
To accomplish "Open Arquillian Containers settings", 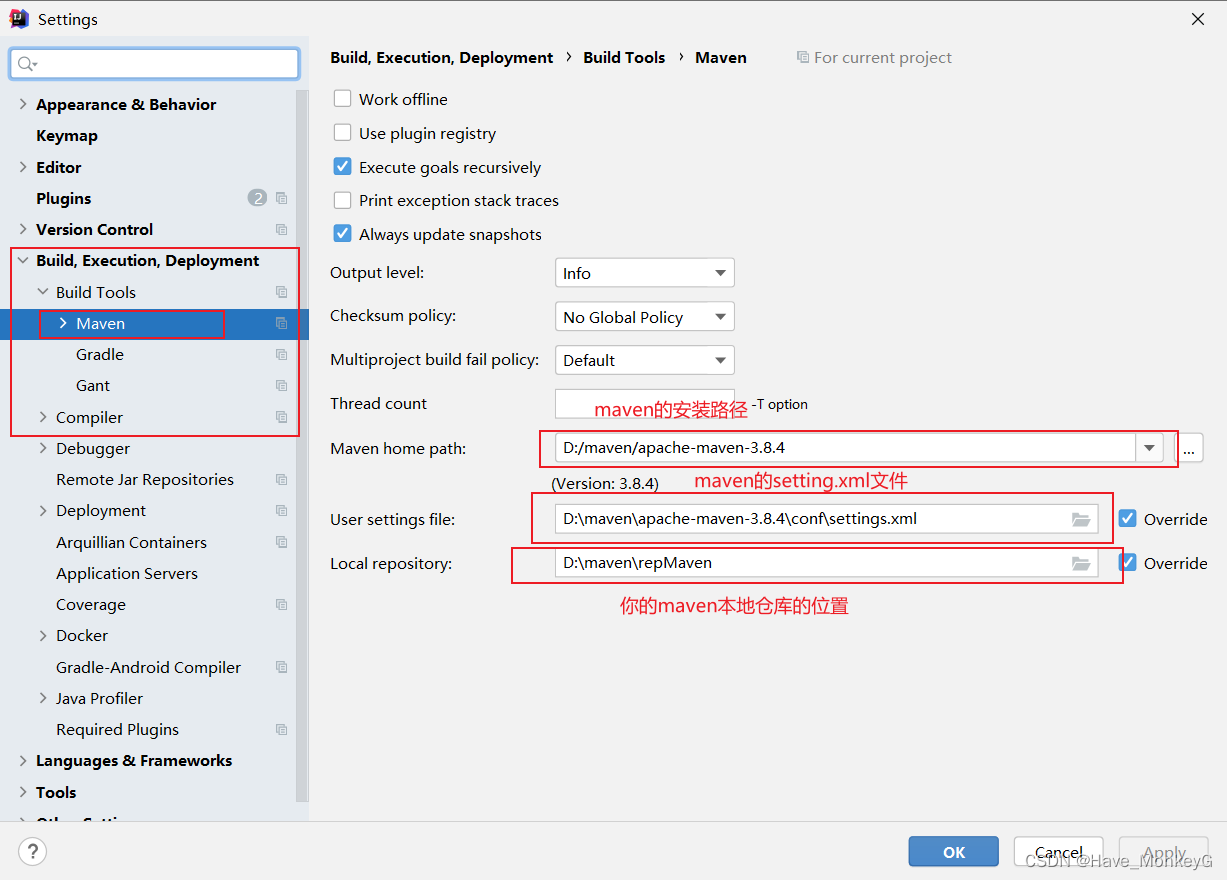I will 132,542.
